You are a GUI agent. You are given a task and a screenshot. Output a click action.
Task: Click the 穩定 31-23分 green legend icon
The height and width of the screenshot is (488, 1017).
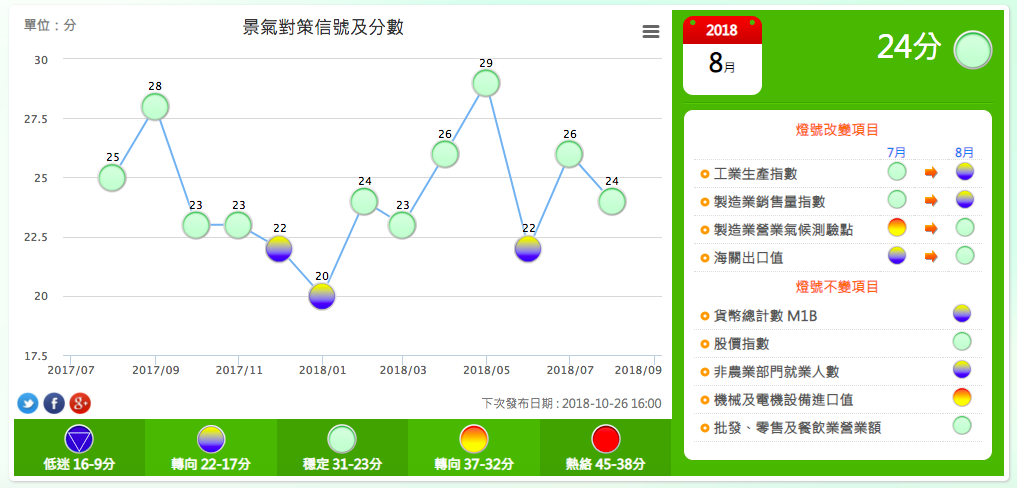pos(342,440)
